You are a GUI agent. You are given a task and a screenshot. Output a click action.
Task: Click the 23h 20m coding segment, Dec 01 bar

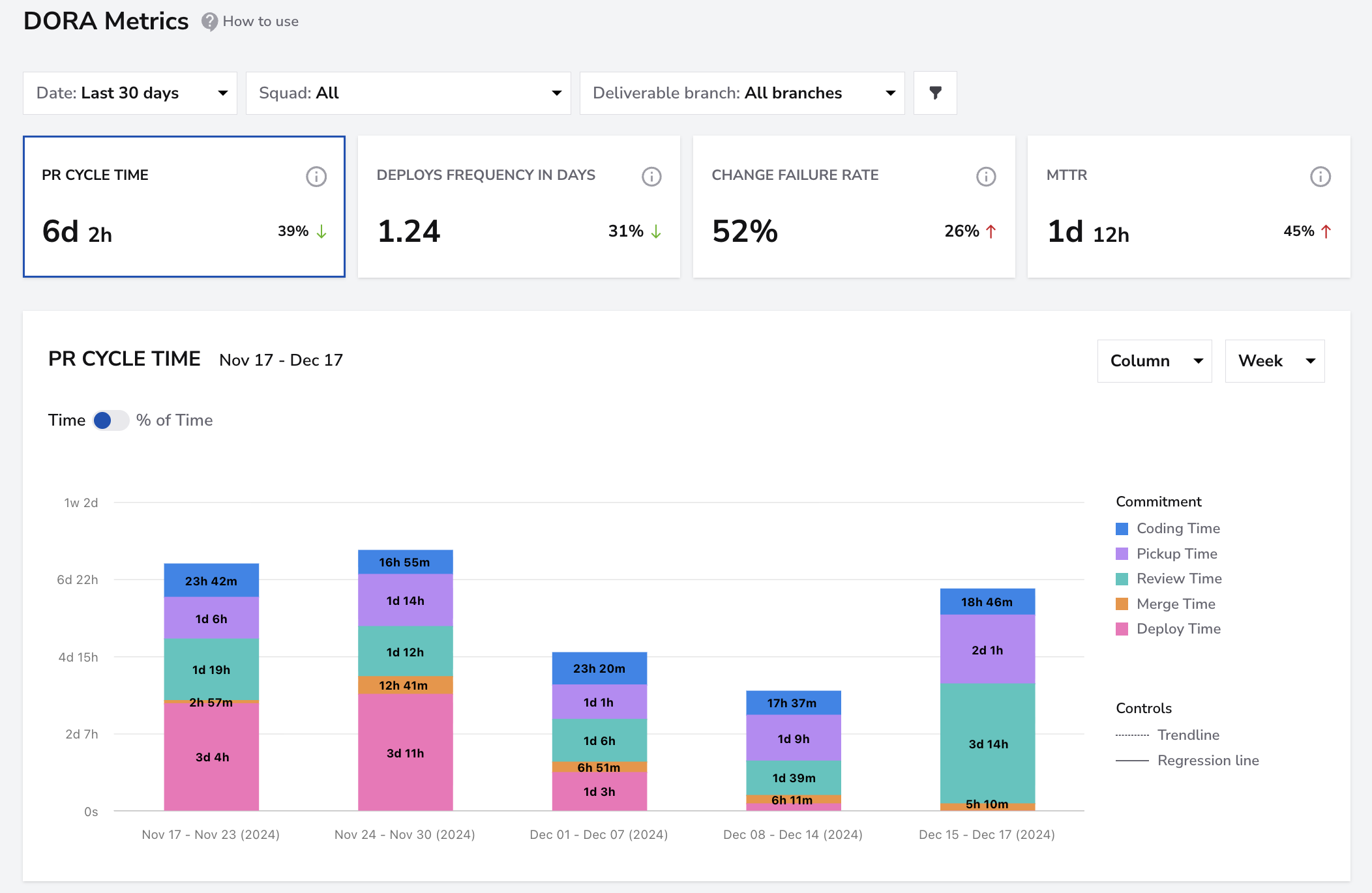[599, 669]
